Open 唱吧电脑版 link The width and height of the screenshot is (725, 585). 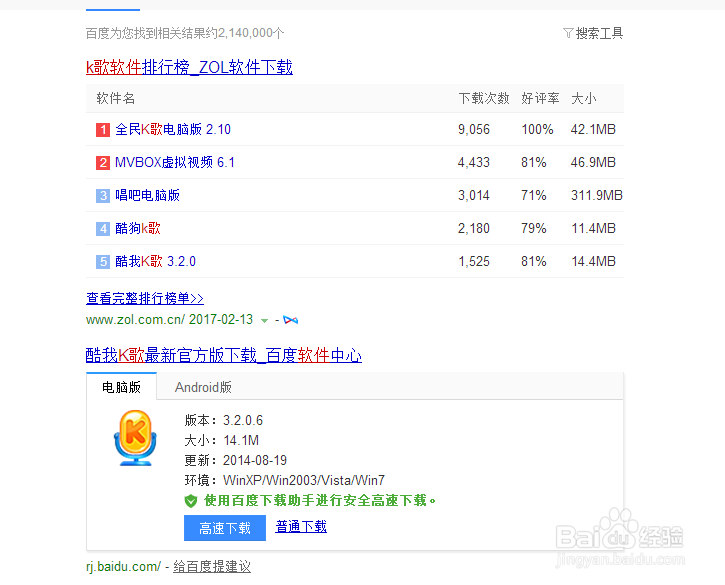pos(147,195)
